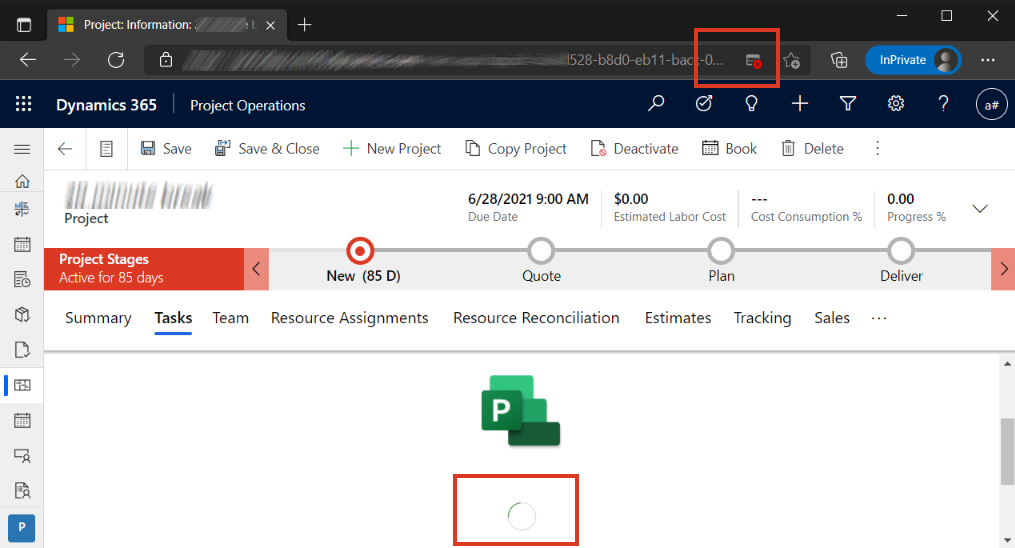Go back using the form back arrow

click(65, 149)
